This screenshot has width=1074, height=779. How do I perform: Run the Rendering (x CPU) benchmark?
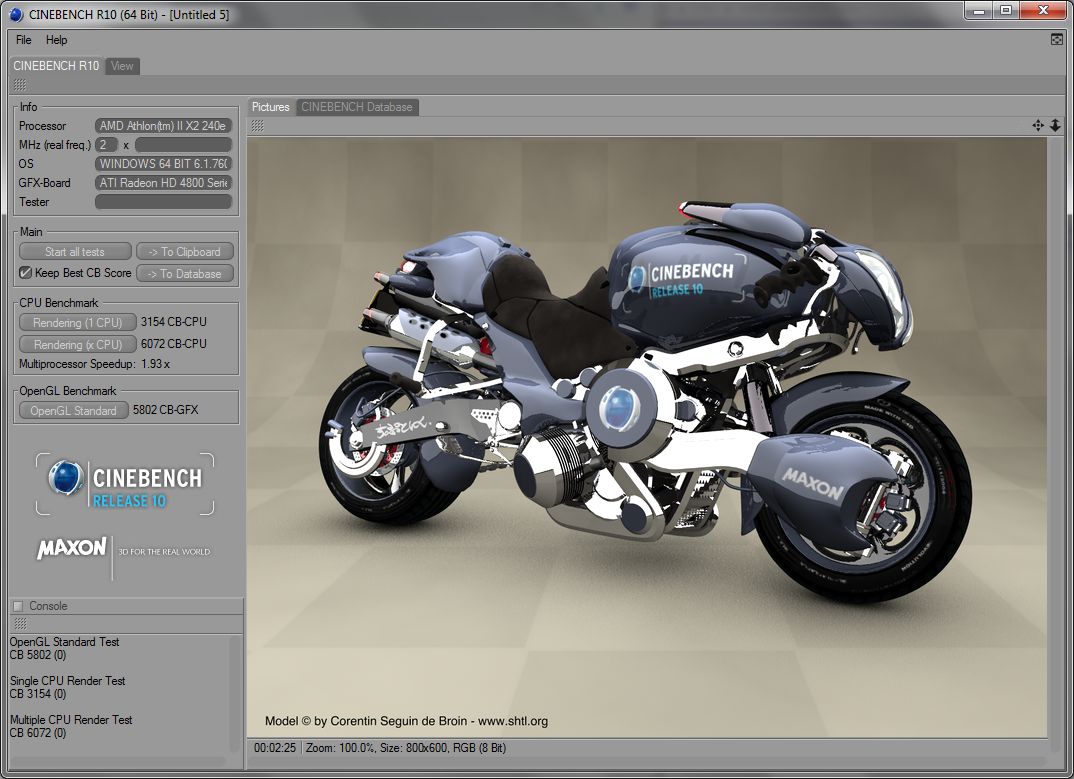(77, 344)
